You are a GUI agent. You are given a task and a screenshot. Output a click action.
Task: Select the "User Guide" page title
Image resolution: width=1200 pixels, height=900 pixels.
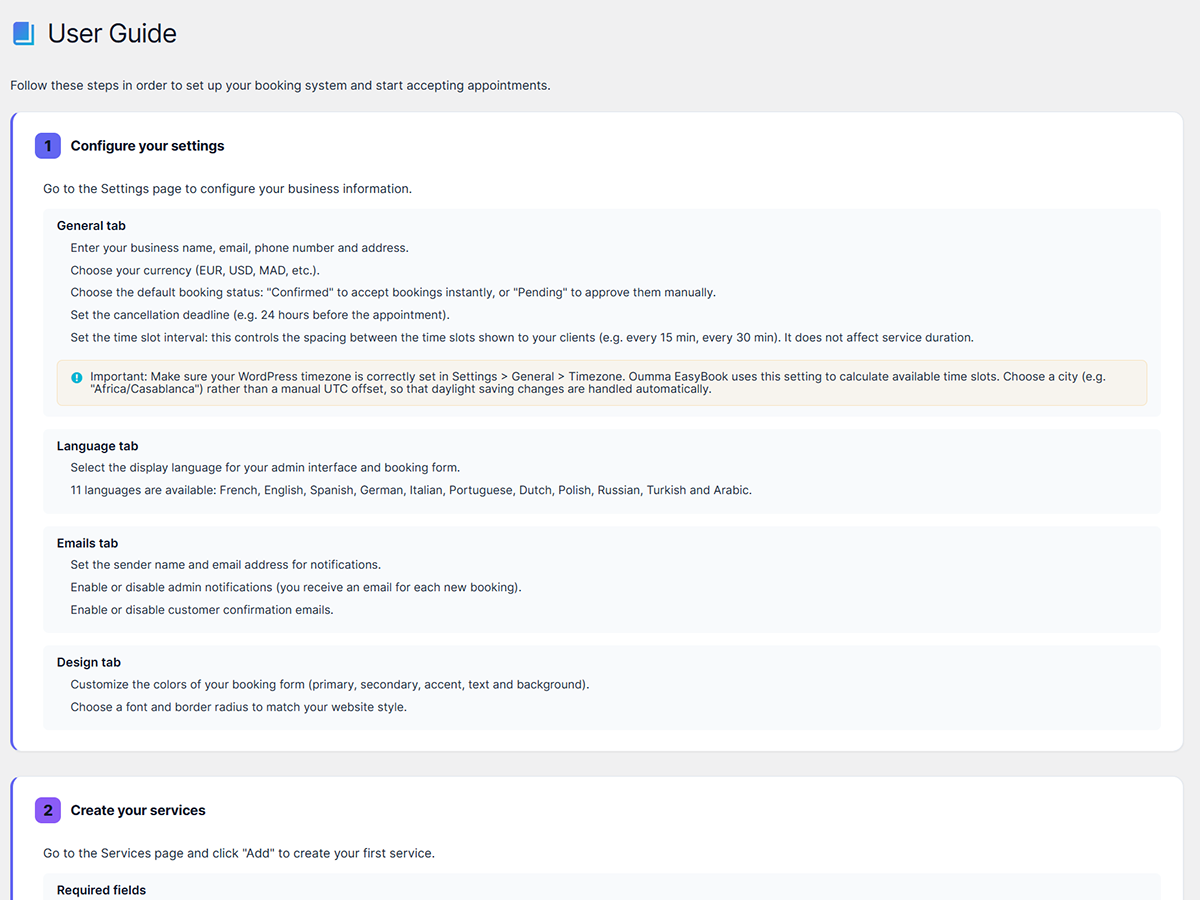coord(112,34)
